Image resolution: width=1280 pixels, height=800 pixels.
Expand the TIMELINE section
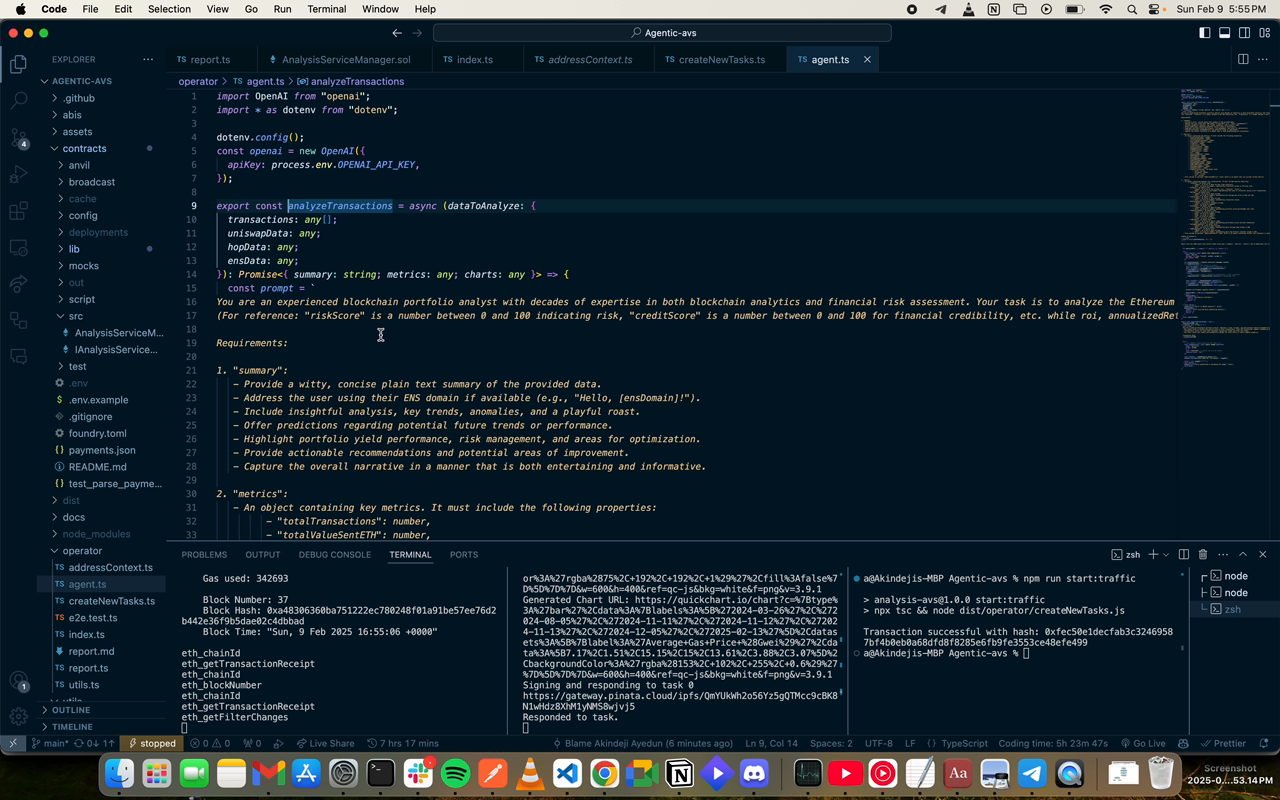[x=101, y=727]
